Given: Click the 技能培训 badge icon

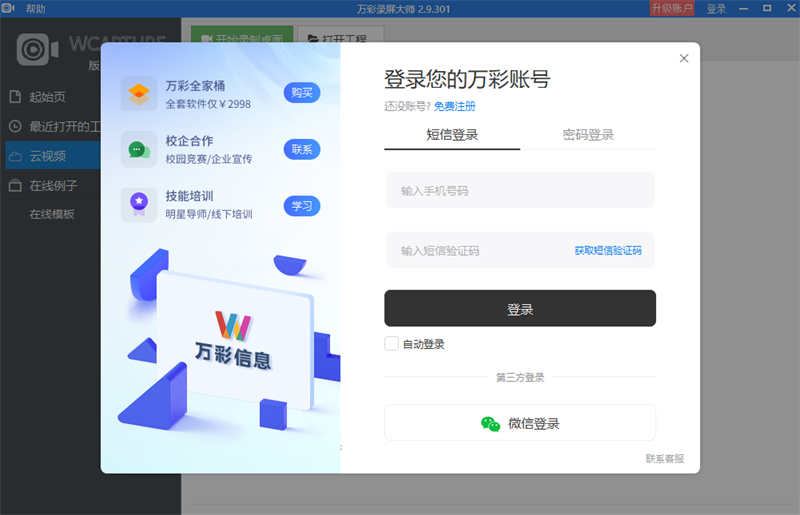Looking at the screenshot, I should pyautogui.click(x=139, y=205).
